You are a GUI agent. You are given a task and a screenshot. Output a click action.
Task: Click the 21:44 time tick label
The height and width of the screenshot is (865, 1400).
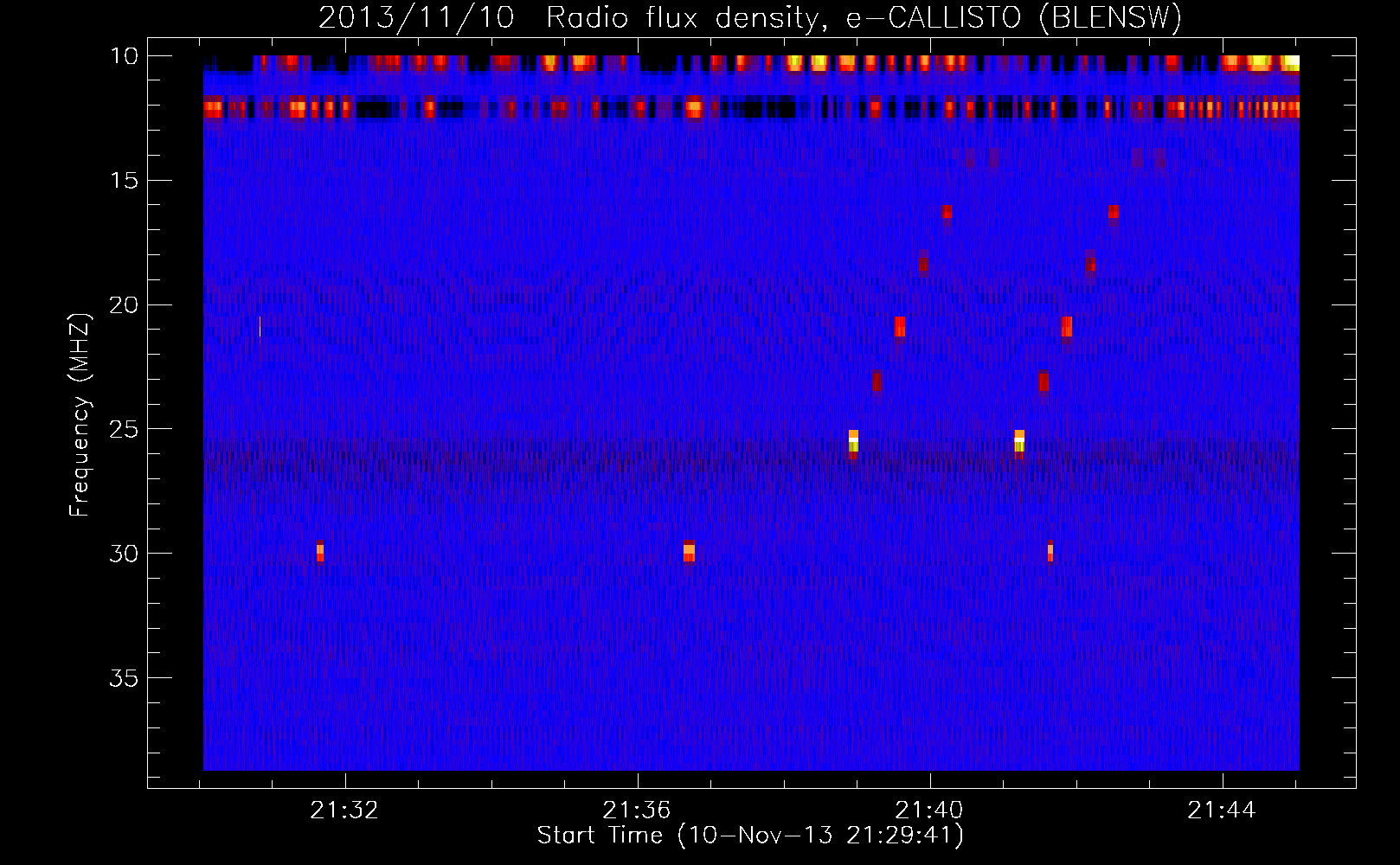(1222, 811)
